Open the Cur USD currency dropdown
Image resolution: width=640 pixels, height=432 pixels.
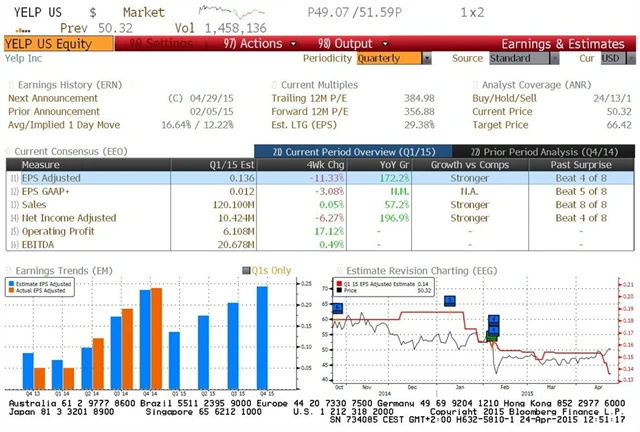click(x=612, y=58)
